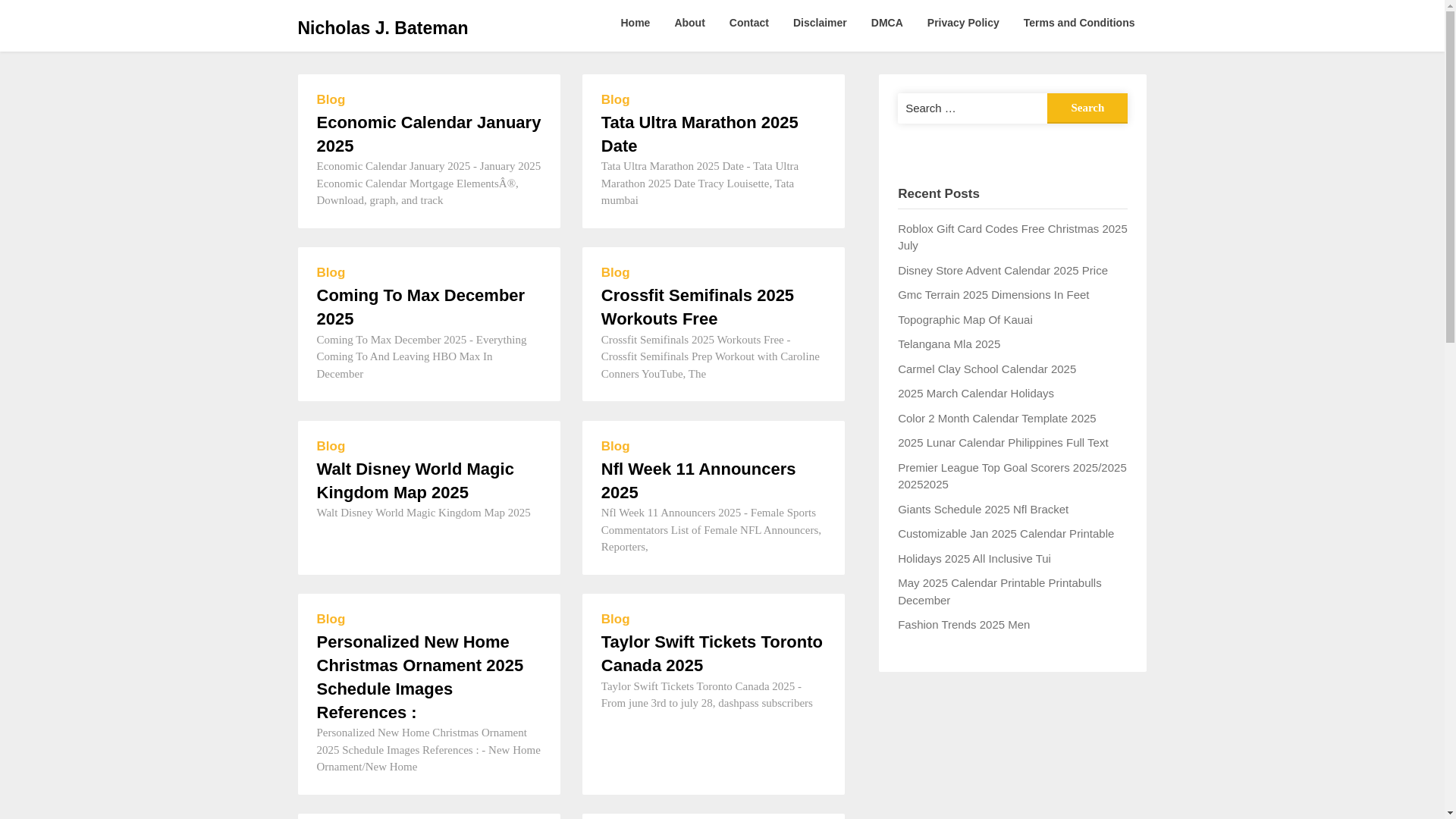Open Nfl Week 11 Announcers 2025 post

click(698, 481)
